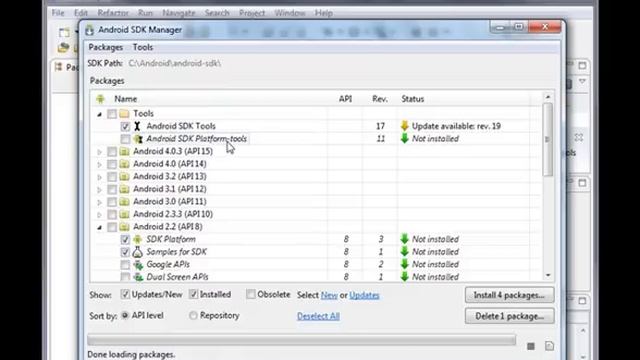Click the Android SDK Tools wrench icon

click(x=138, y=126)
